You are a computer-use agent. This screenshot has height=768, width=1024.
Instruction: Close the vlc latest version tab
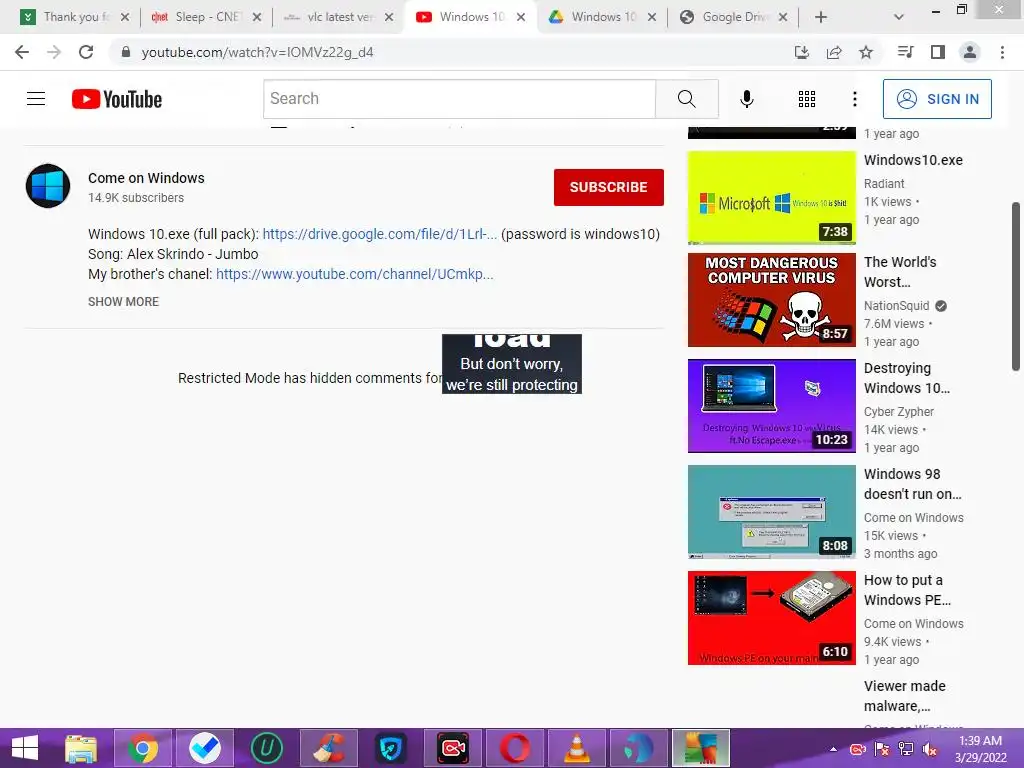pyautogui.click(x=389, y=17)
